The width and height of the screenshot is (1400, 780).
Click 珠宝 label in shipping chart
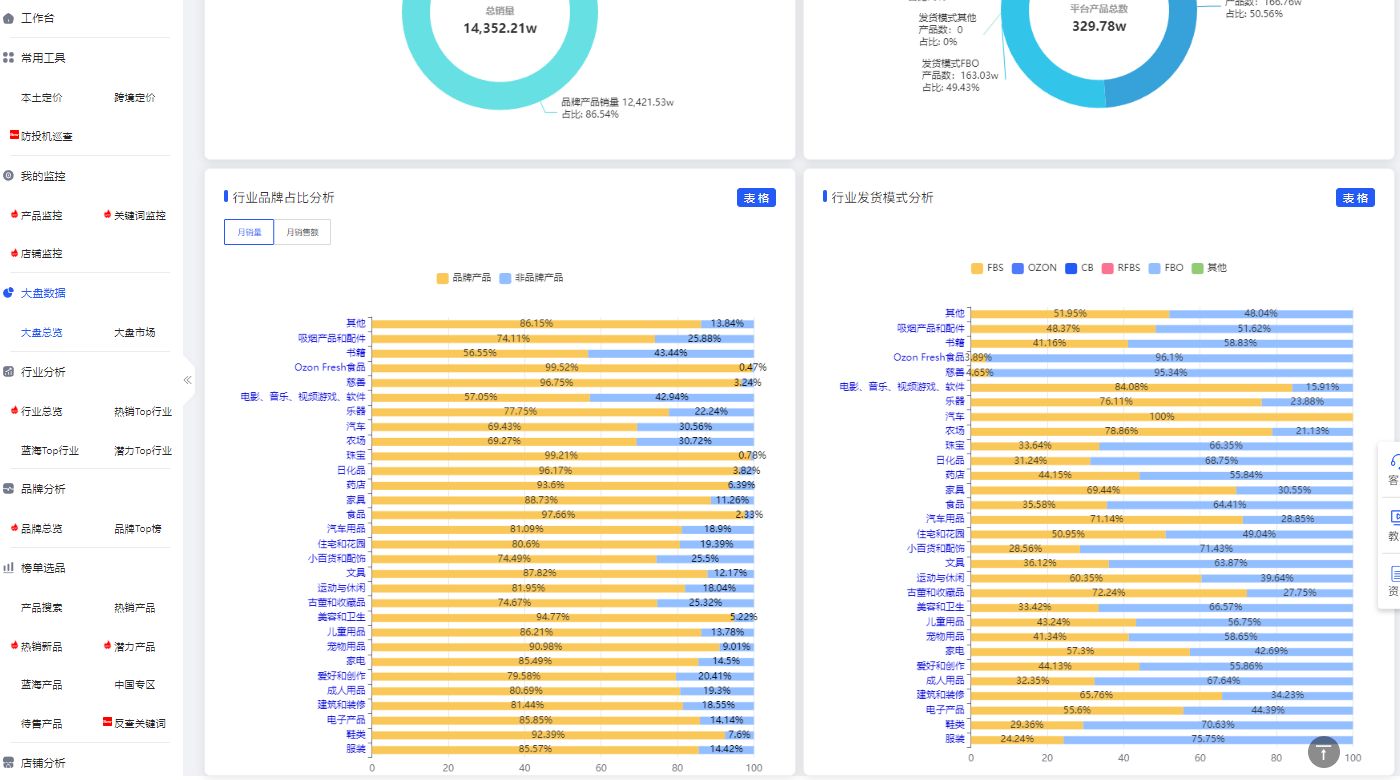(955, 445)
